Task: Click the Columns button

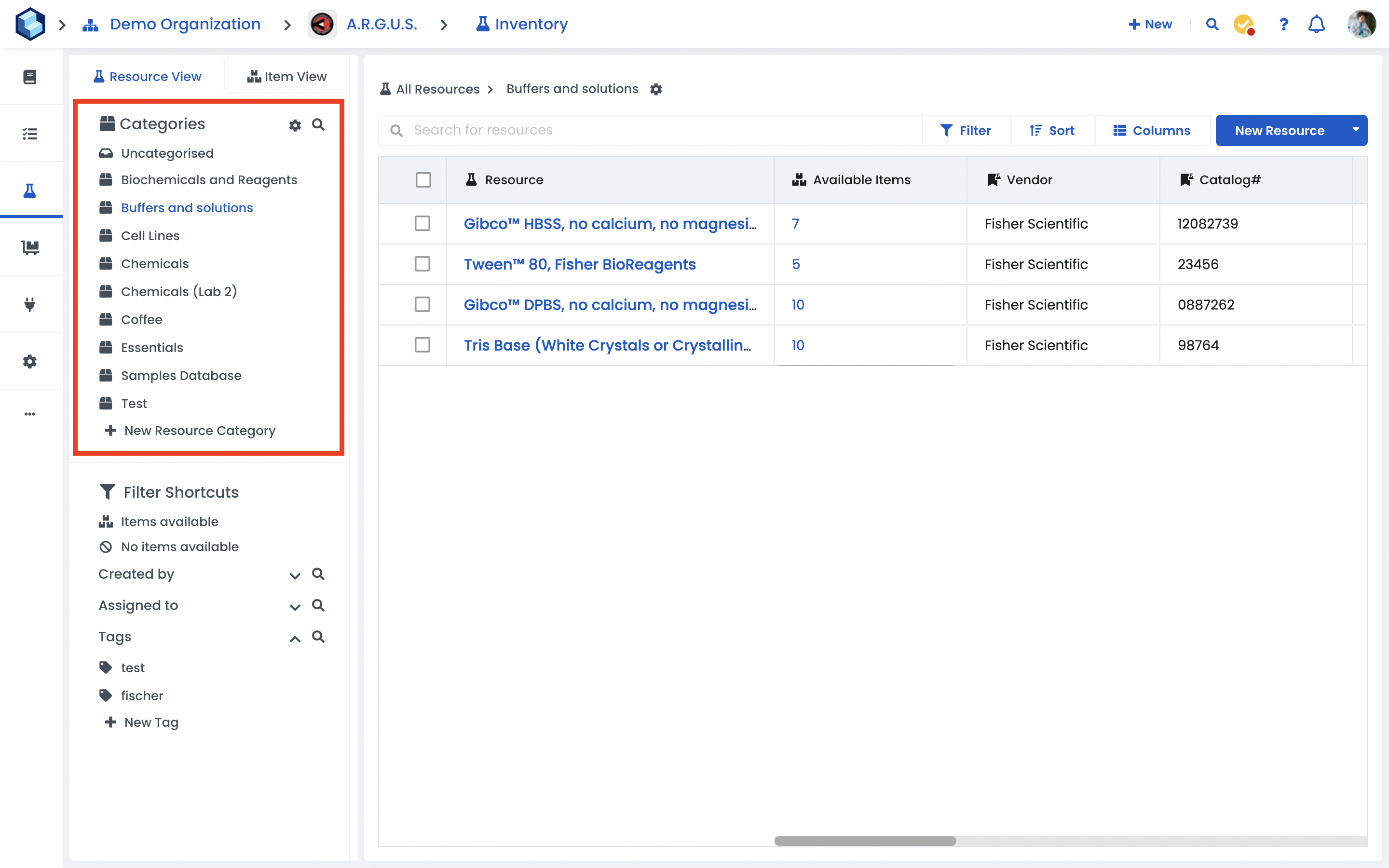Action: tap(1151, 130)
